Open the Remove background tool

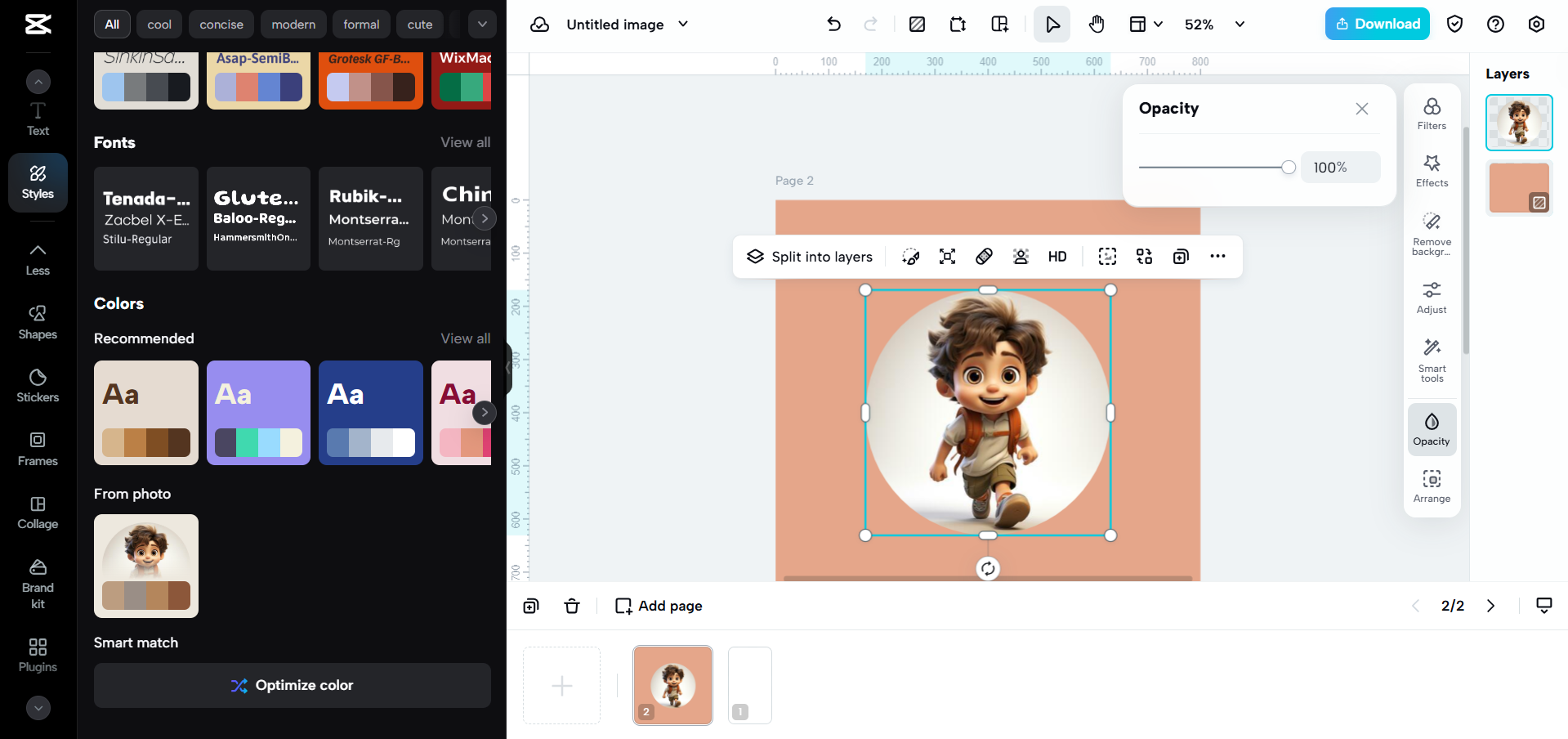(1431, 235)
